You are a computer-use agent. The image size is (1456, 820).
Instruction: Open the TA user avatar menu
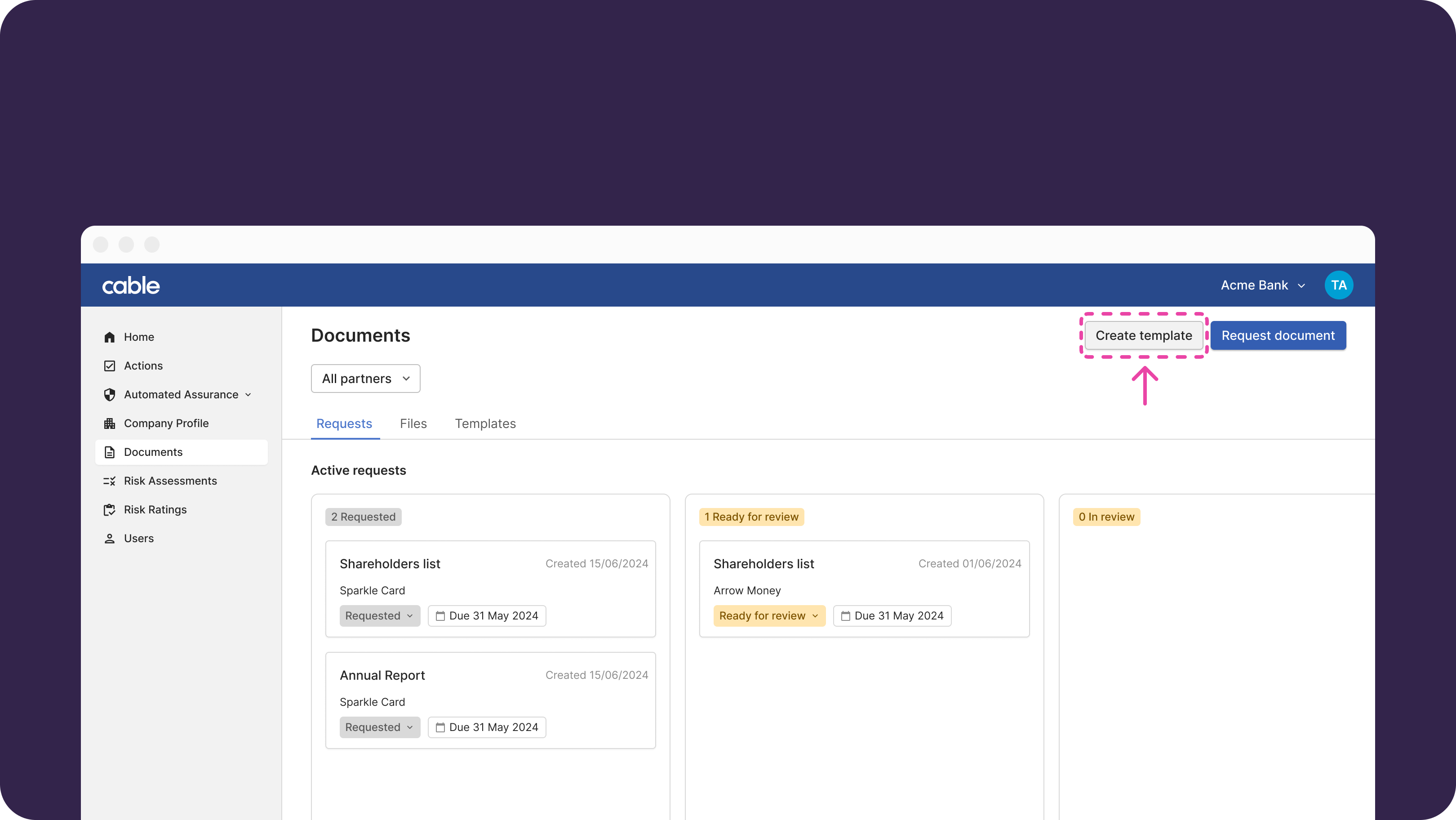[1338, 285]
